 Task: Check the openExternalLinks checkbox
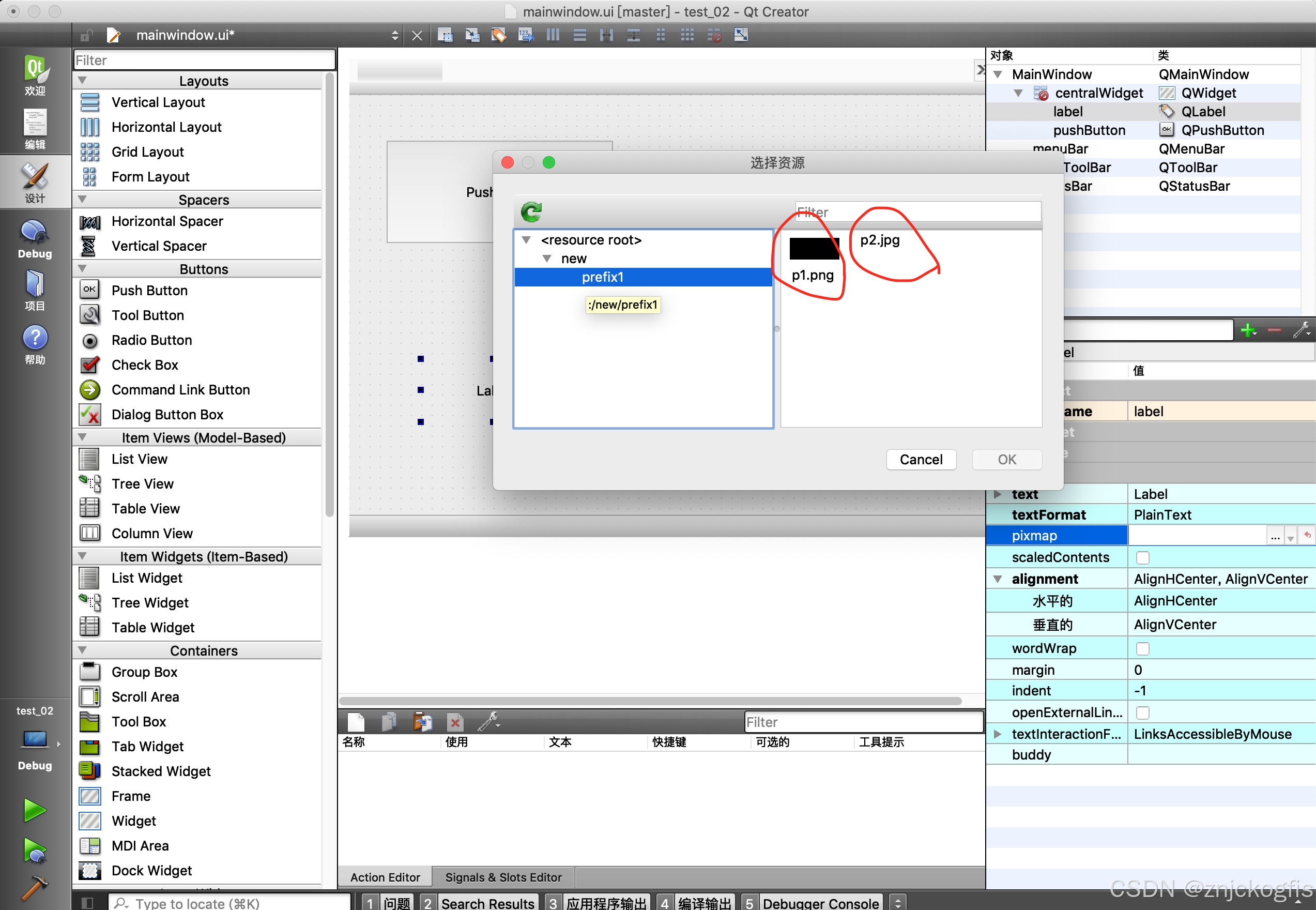[1142, 712]
